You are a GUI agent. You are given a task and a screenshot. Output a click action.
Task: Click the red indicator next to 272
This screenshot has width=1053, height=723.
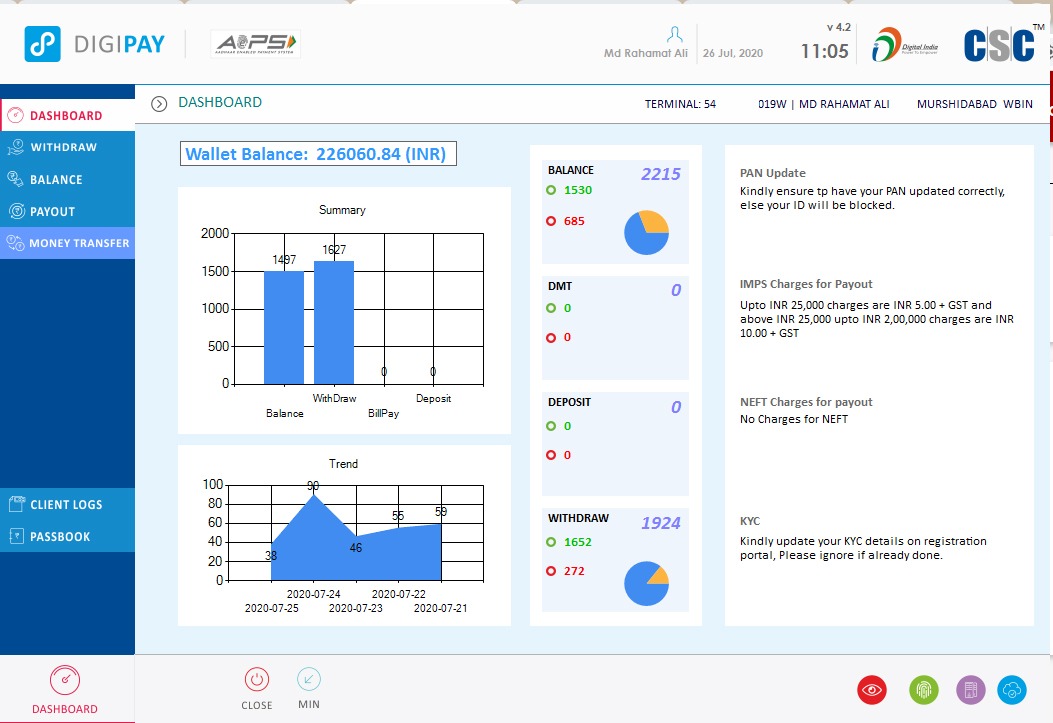pos(551,571)
